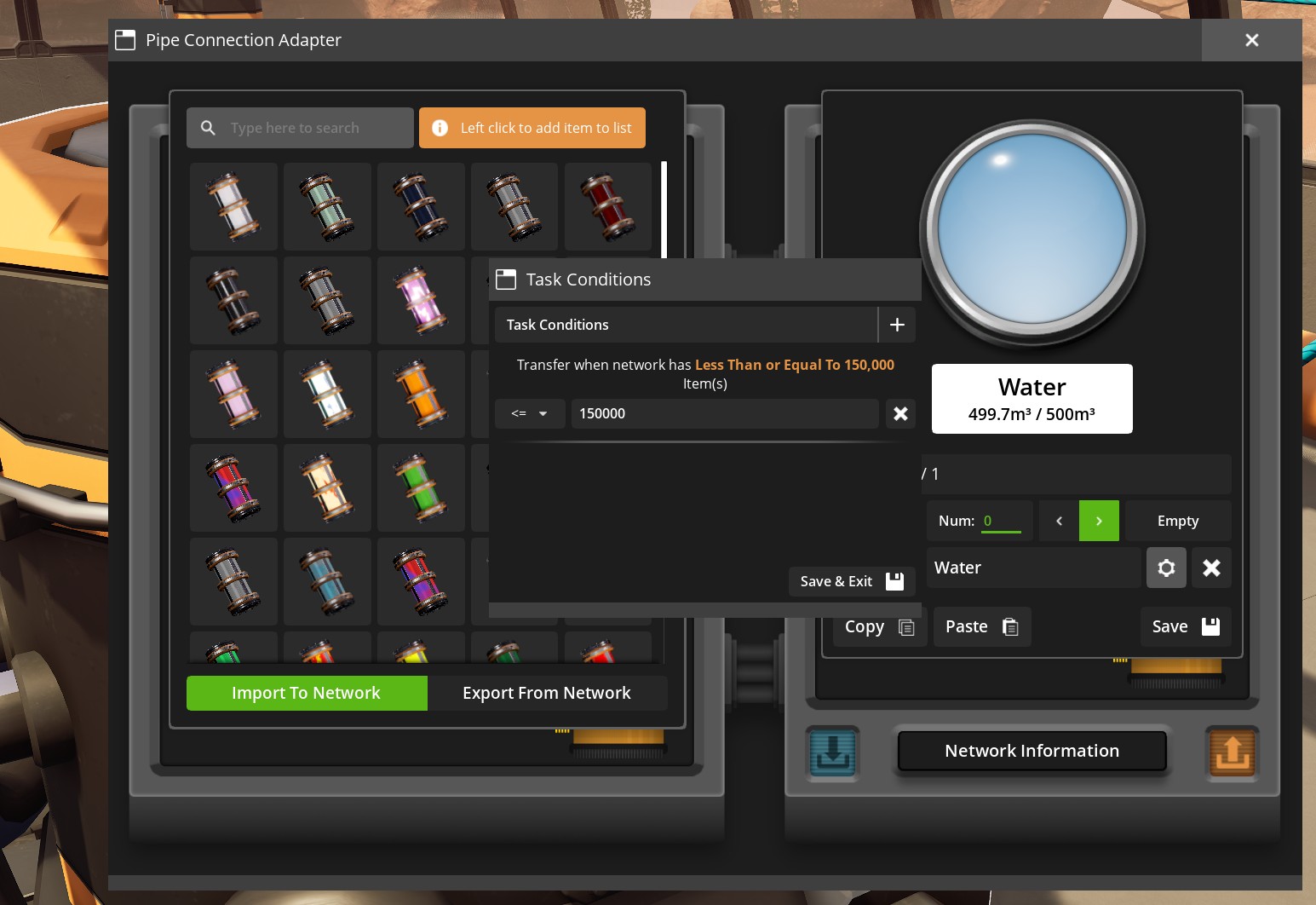Switch to Import To Network tab
Image resolution: width=1316 pixels, height=905 pixels.
tap(307, 693)
